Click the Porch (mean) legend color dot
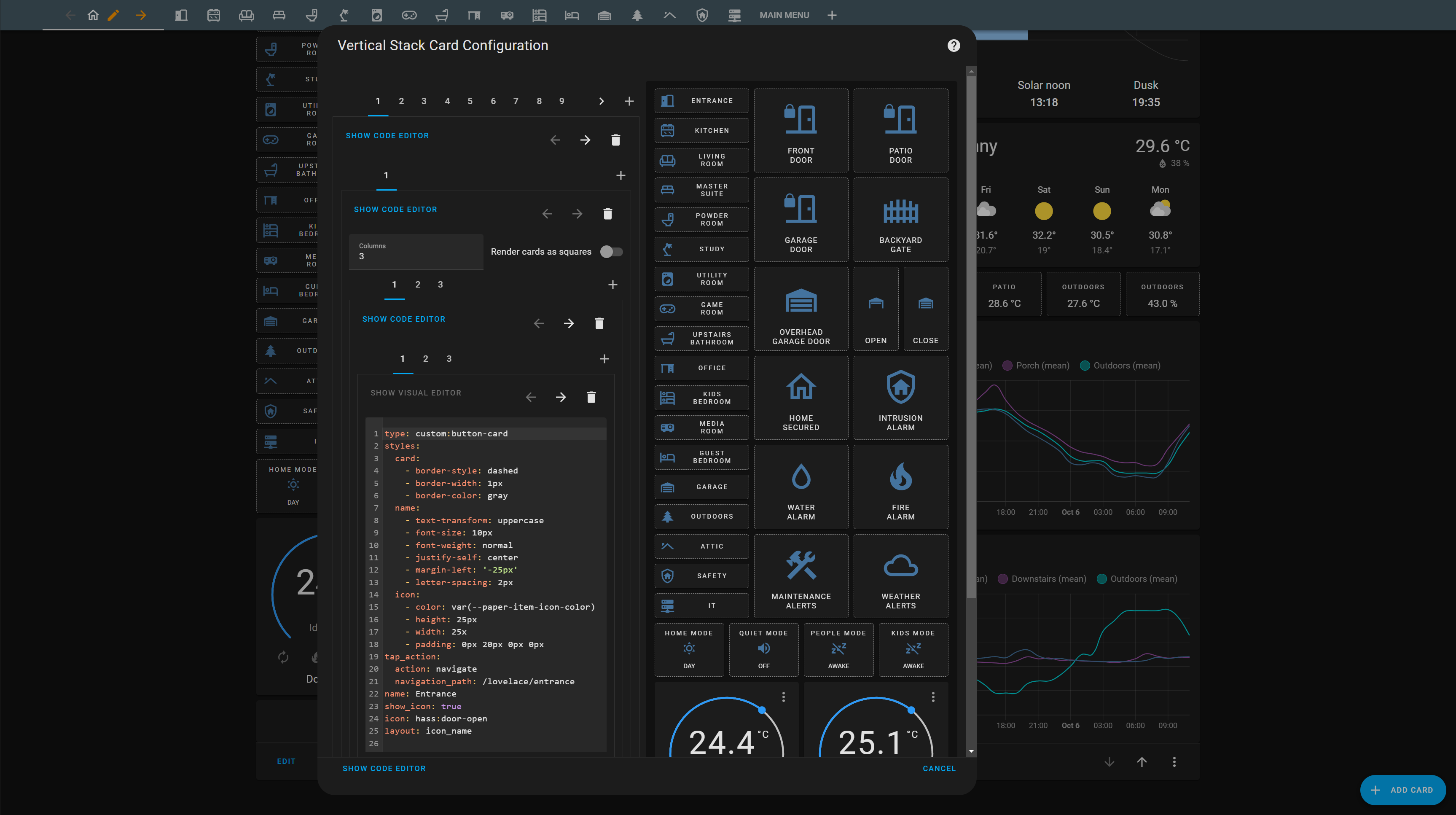Viewport: 1456px width, 815px height. pos(1007,365)
